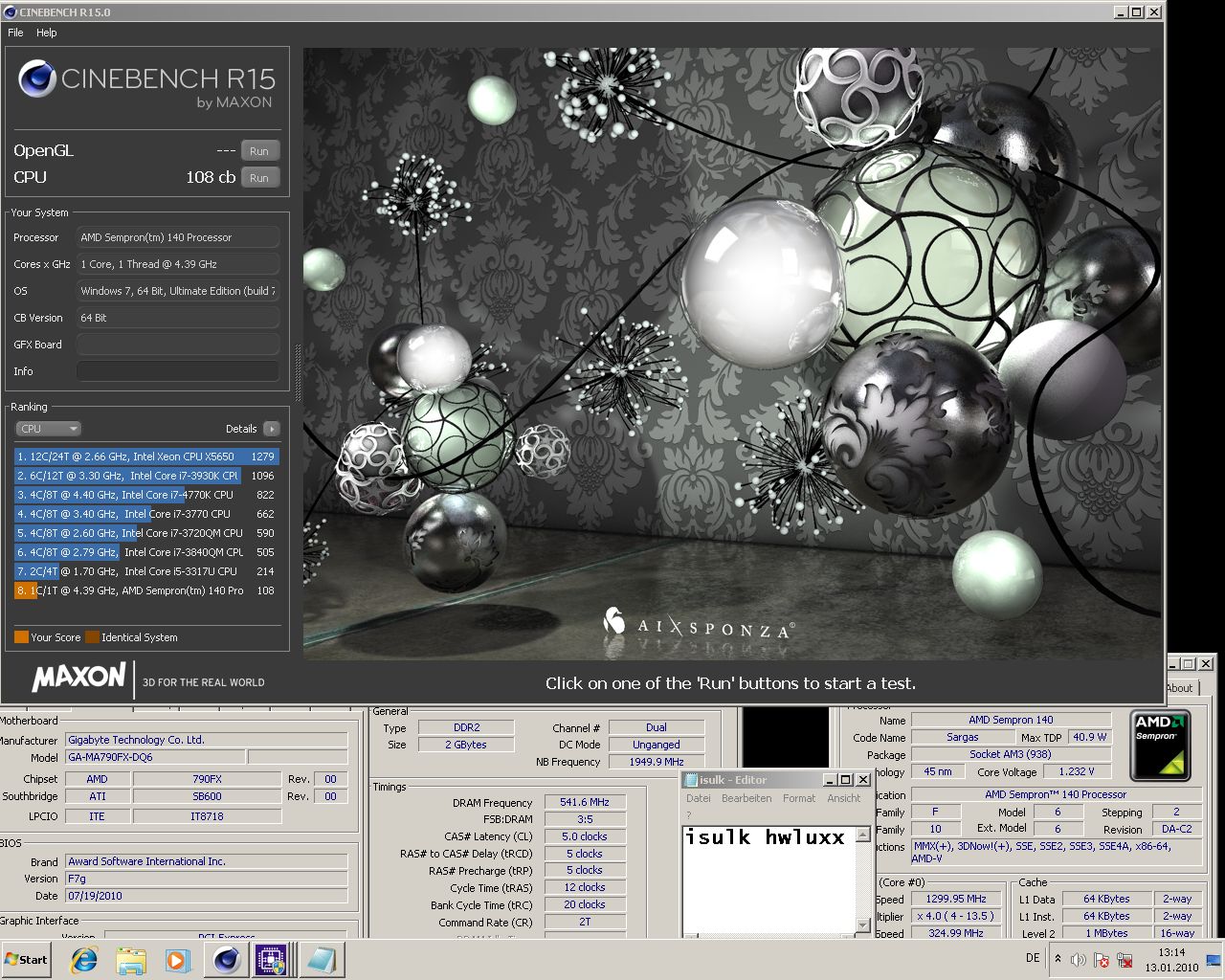Screen dimensions: 1225x980
Task: Click the NB Frequency value 1949.9 MHz
Action: [657, 762]
